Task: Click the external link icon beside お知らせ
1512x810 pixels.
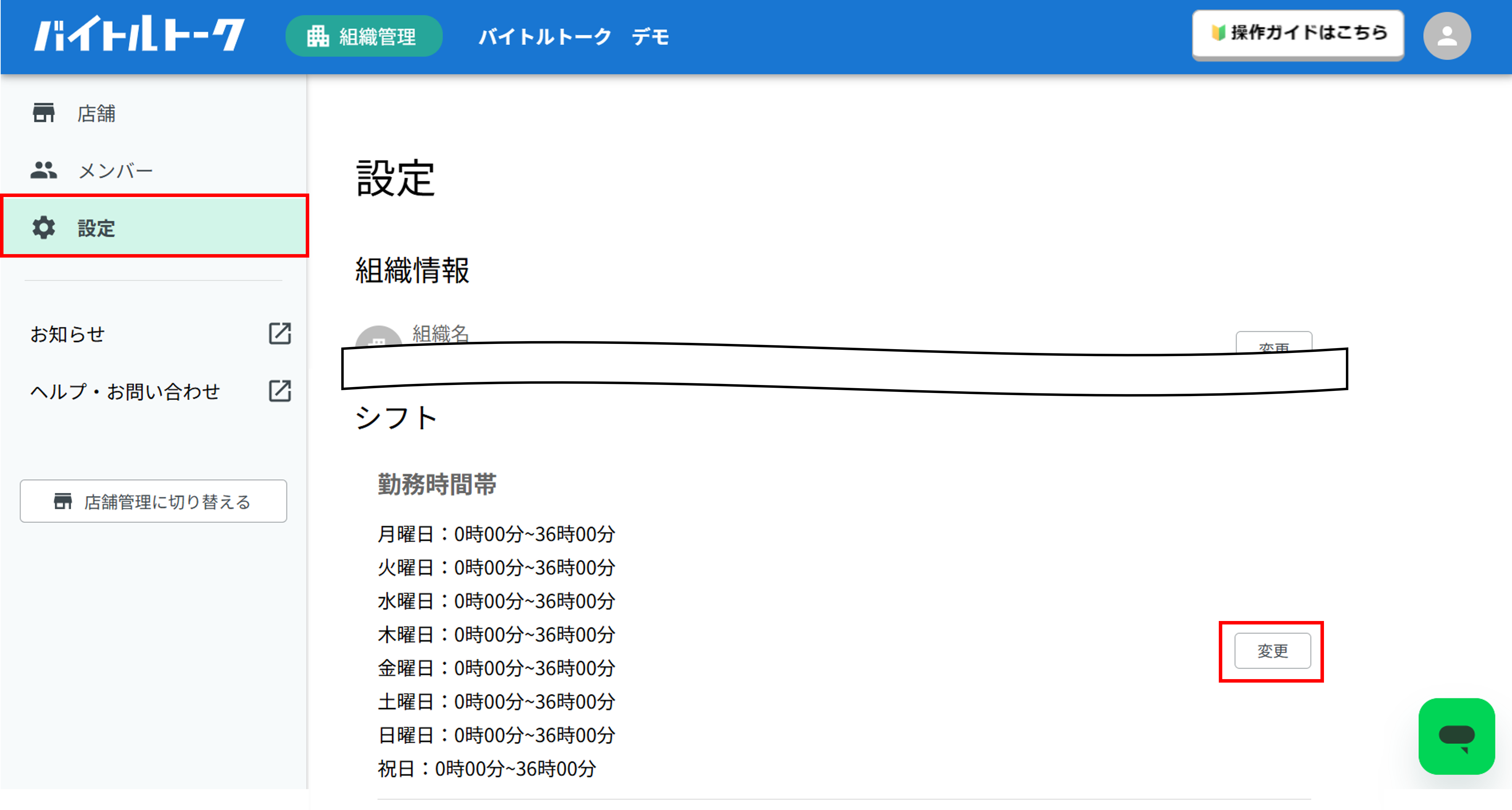Action: (279, 333)
